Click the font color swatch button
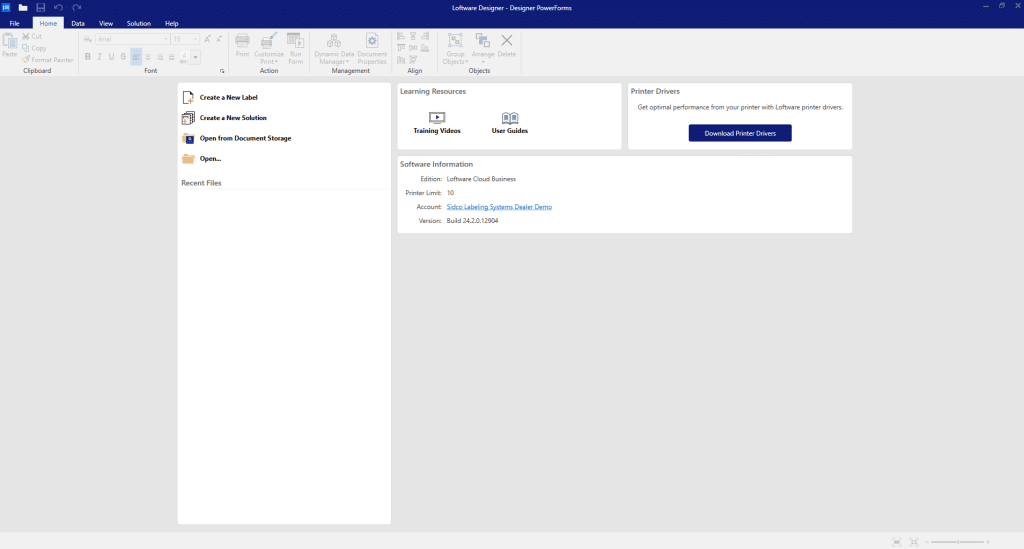1024x549 pixels. coord(184,57)
